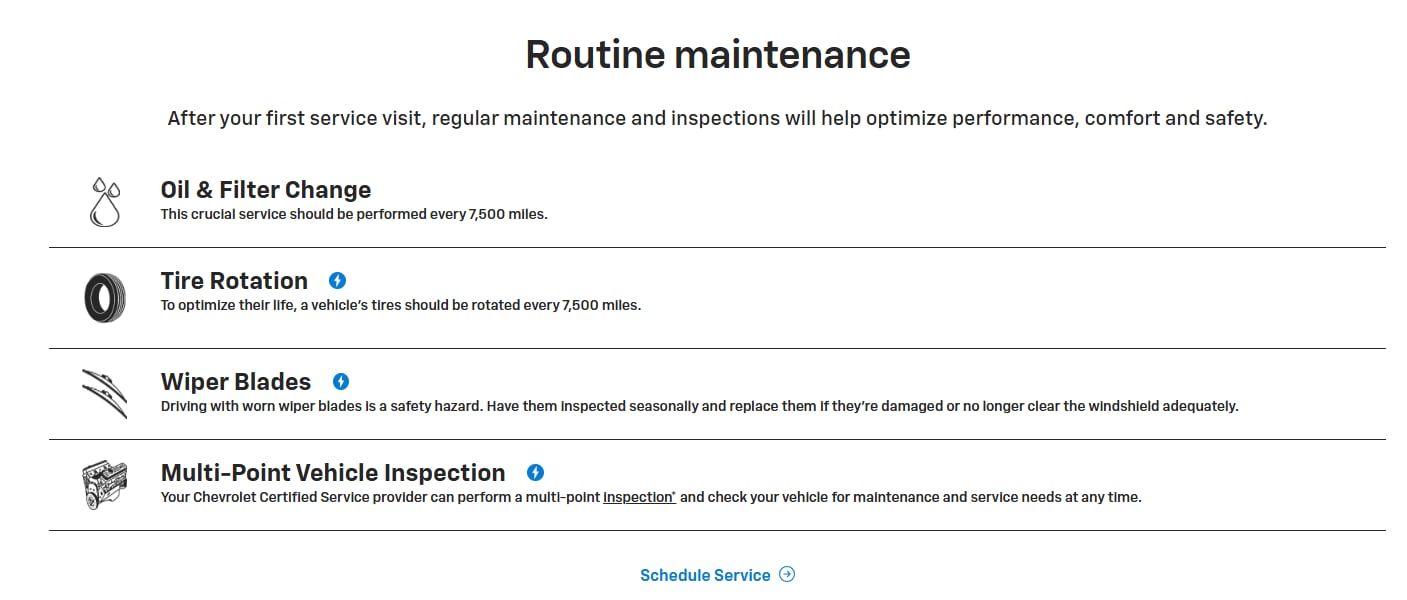Click the lightning badge beside Tire Rotation
Image resolution: width=1407 pixels, height=600 pixels.
coord(338,281)
